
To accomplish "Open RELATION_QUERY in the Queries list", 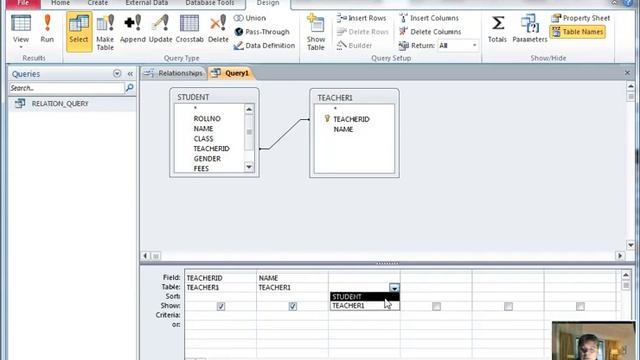I will pos(60,104).
